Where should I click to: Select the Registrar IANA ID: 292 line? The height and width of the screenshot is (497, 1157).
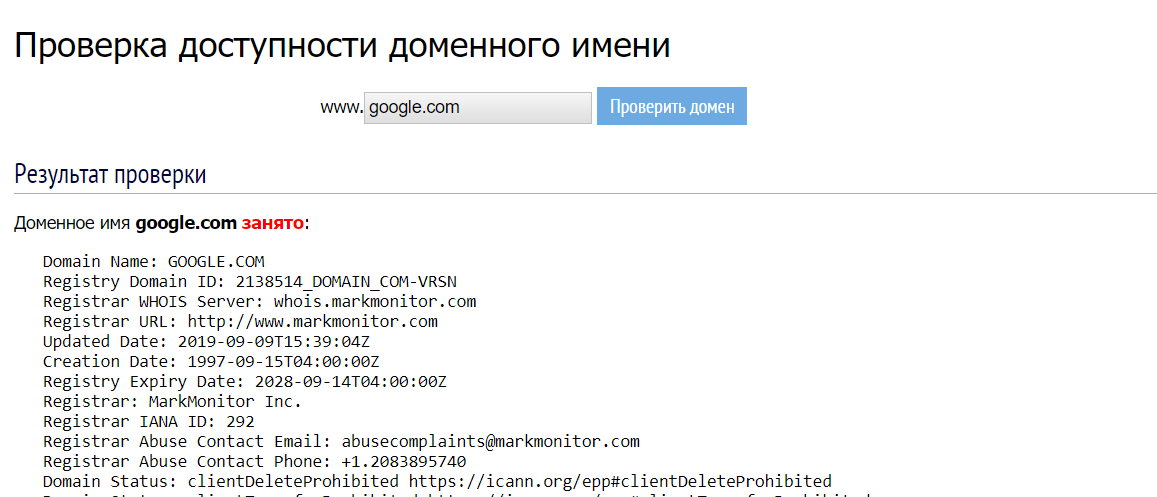coord(148,422)
